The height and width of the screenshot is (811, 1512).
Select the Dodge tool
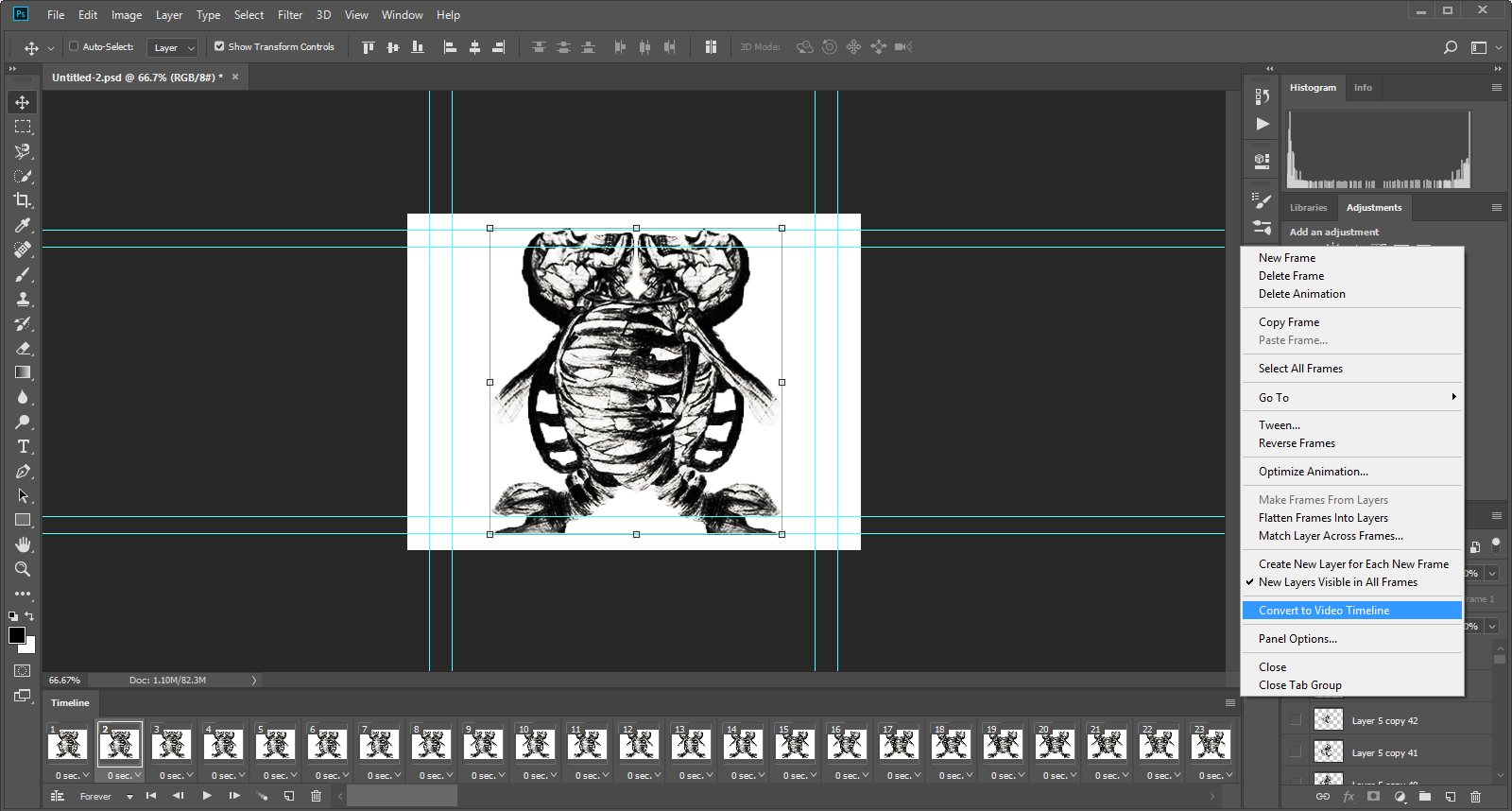23,422
